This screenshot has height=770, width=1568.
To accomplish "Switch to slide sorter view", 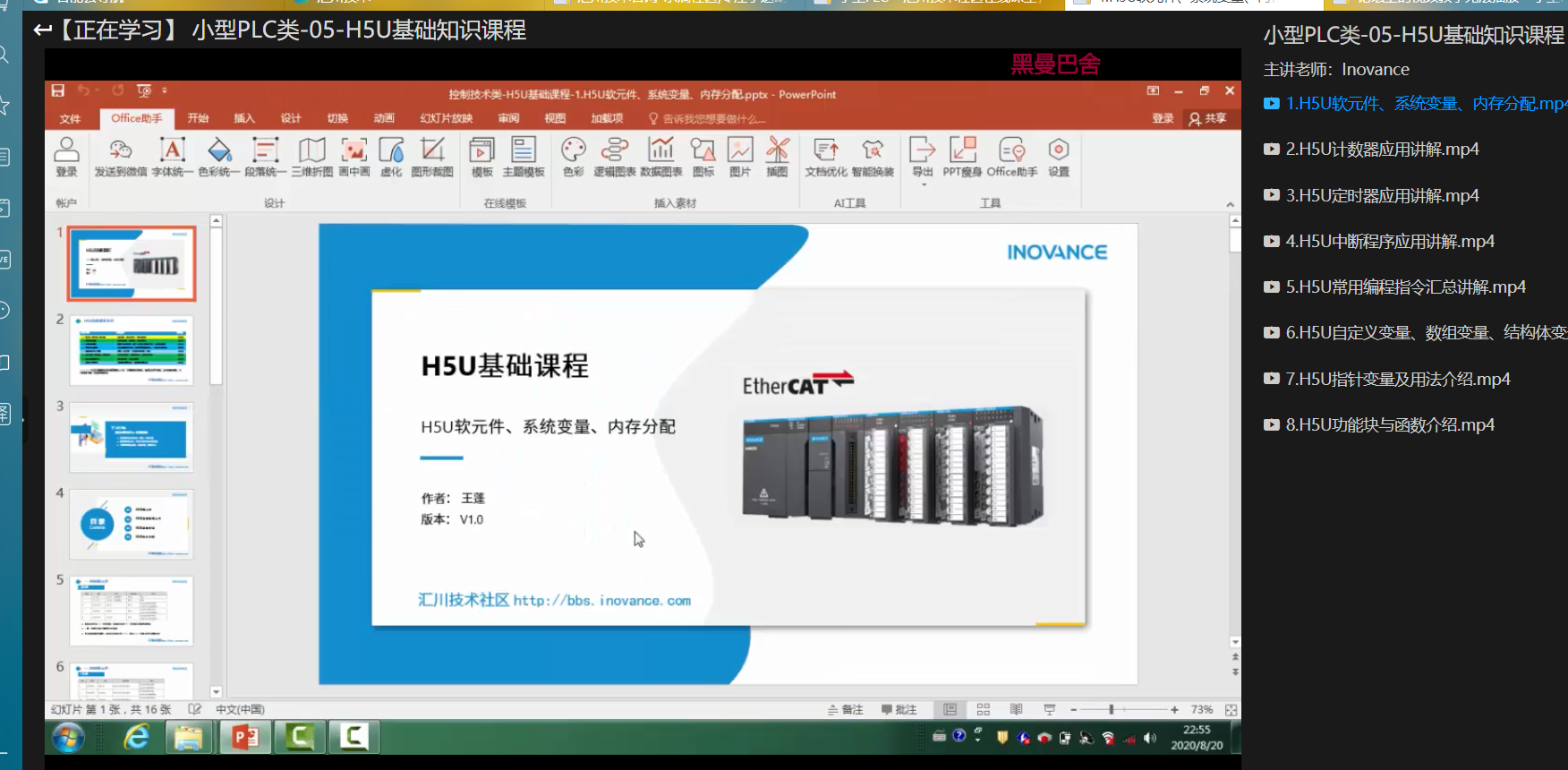I will 984,709.
